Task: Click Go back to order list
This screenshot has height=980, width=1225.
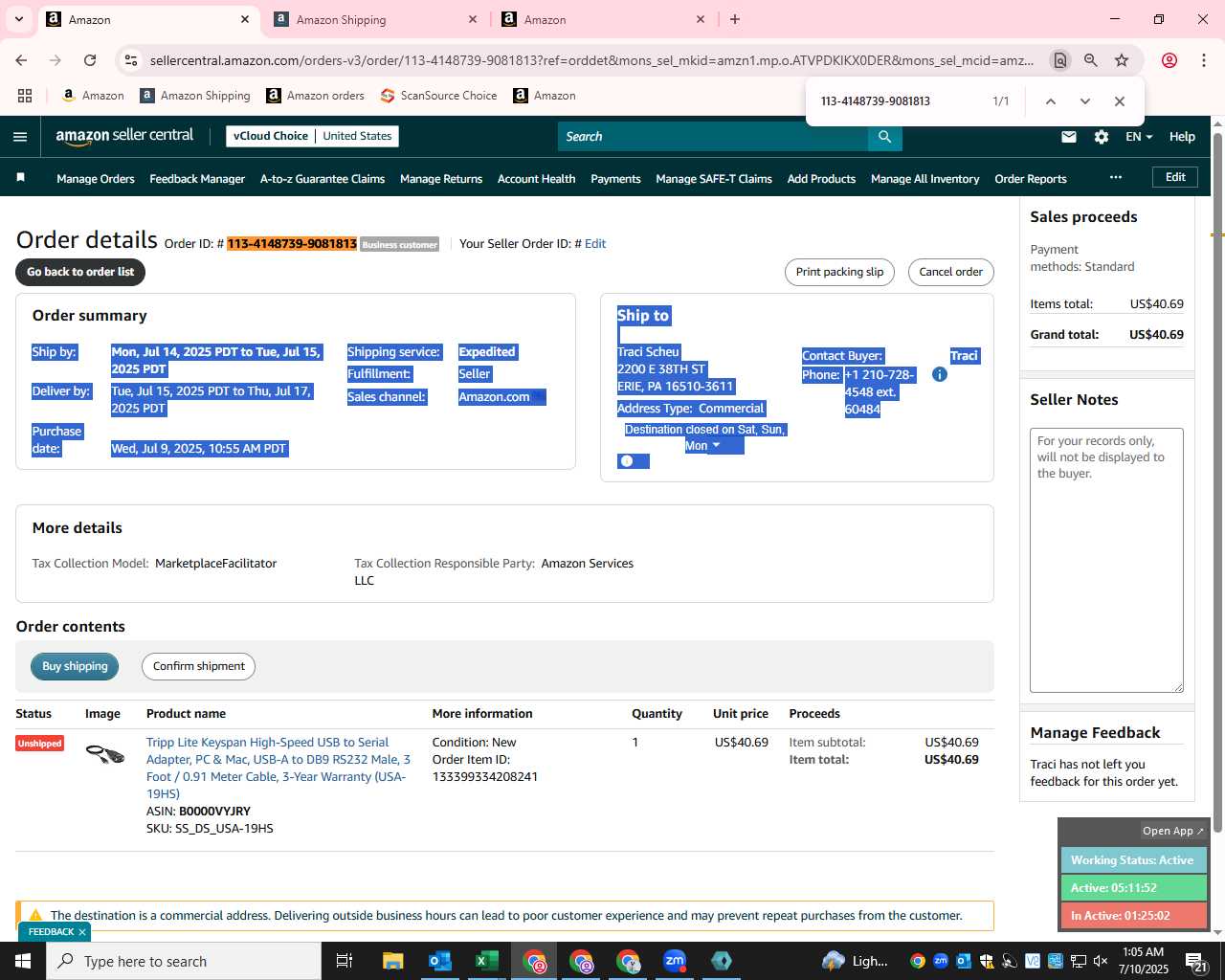Action: [80, 272]
